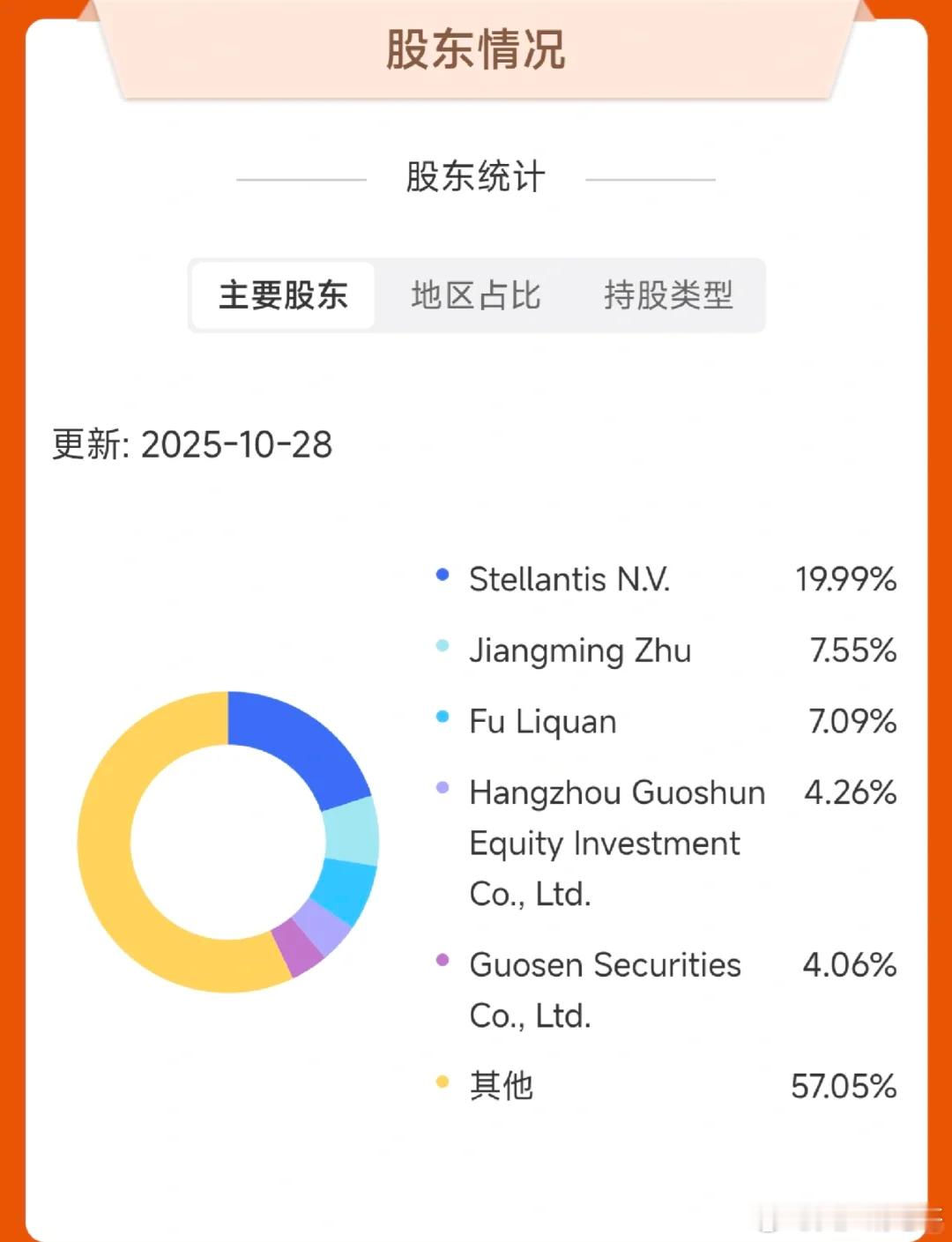Screen dimensions: 952x1242
Task: Click the 其他 yellow legend dot
Action: pyautogui.click(x=443, y=1082)
